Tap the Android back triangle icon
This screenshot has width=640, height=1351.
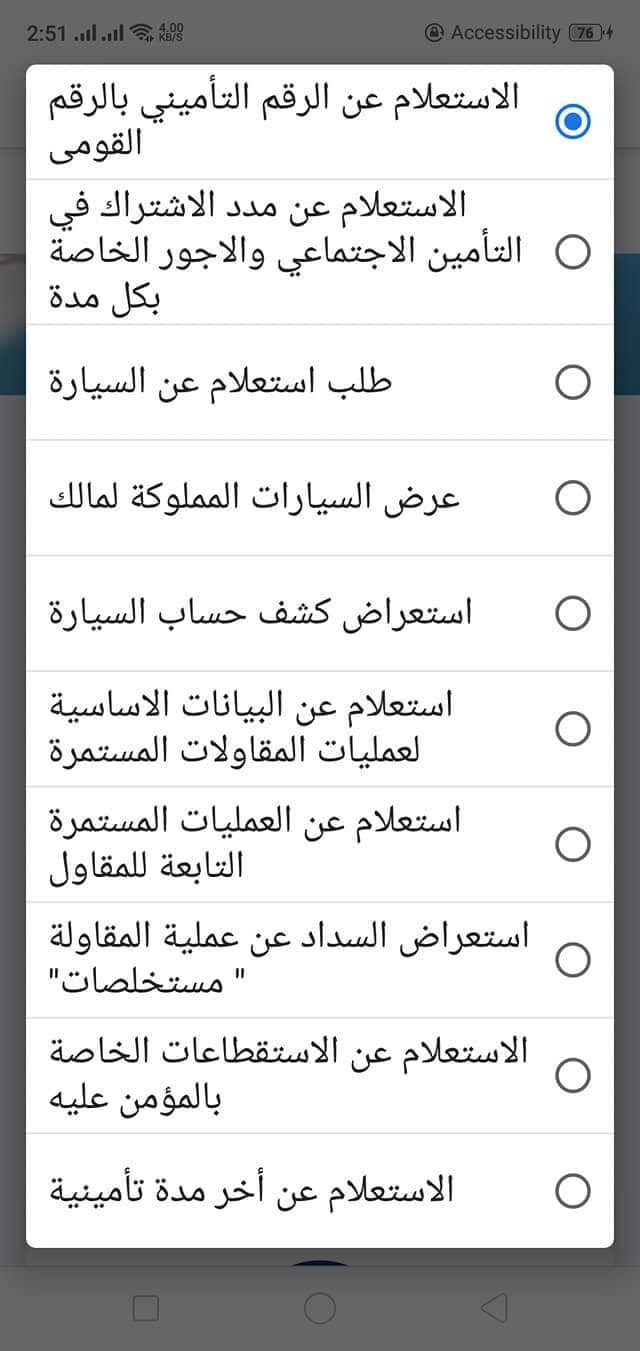point(494,1307)
